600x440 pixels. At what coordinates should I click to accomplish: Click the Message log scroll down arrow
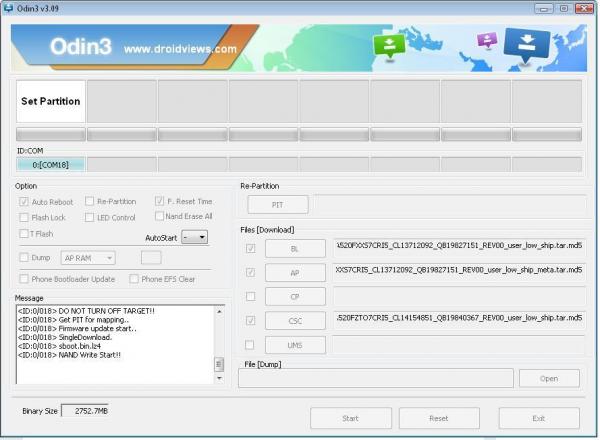219,378
